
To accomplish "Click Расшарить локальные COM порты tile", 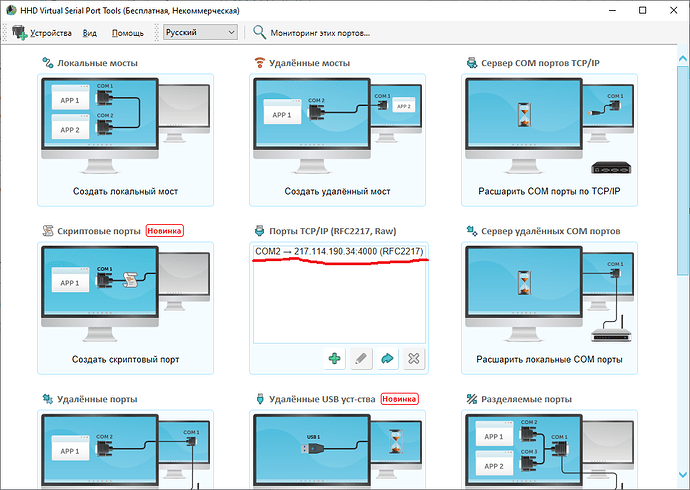I will click(x=549, y=308).
